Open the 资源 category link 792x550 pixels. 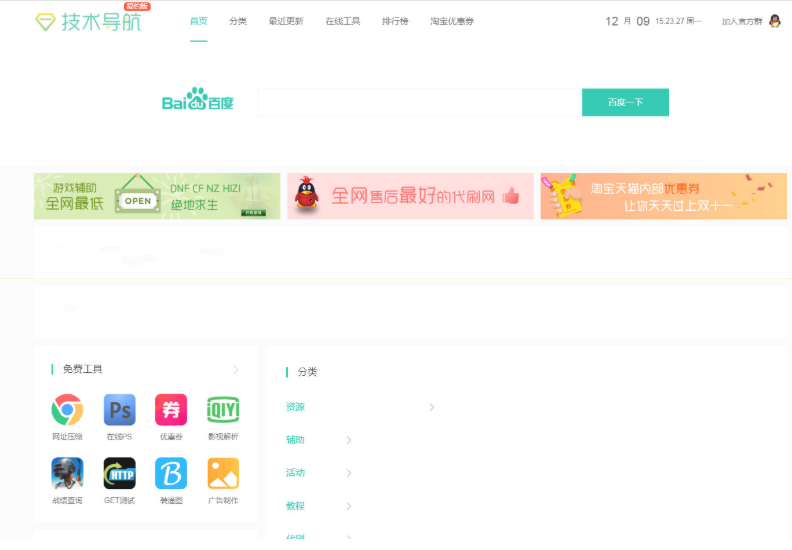pyautogui.click(x=295, y=407)
